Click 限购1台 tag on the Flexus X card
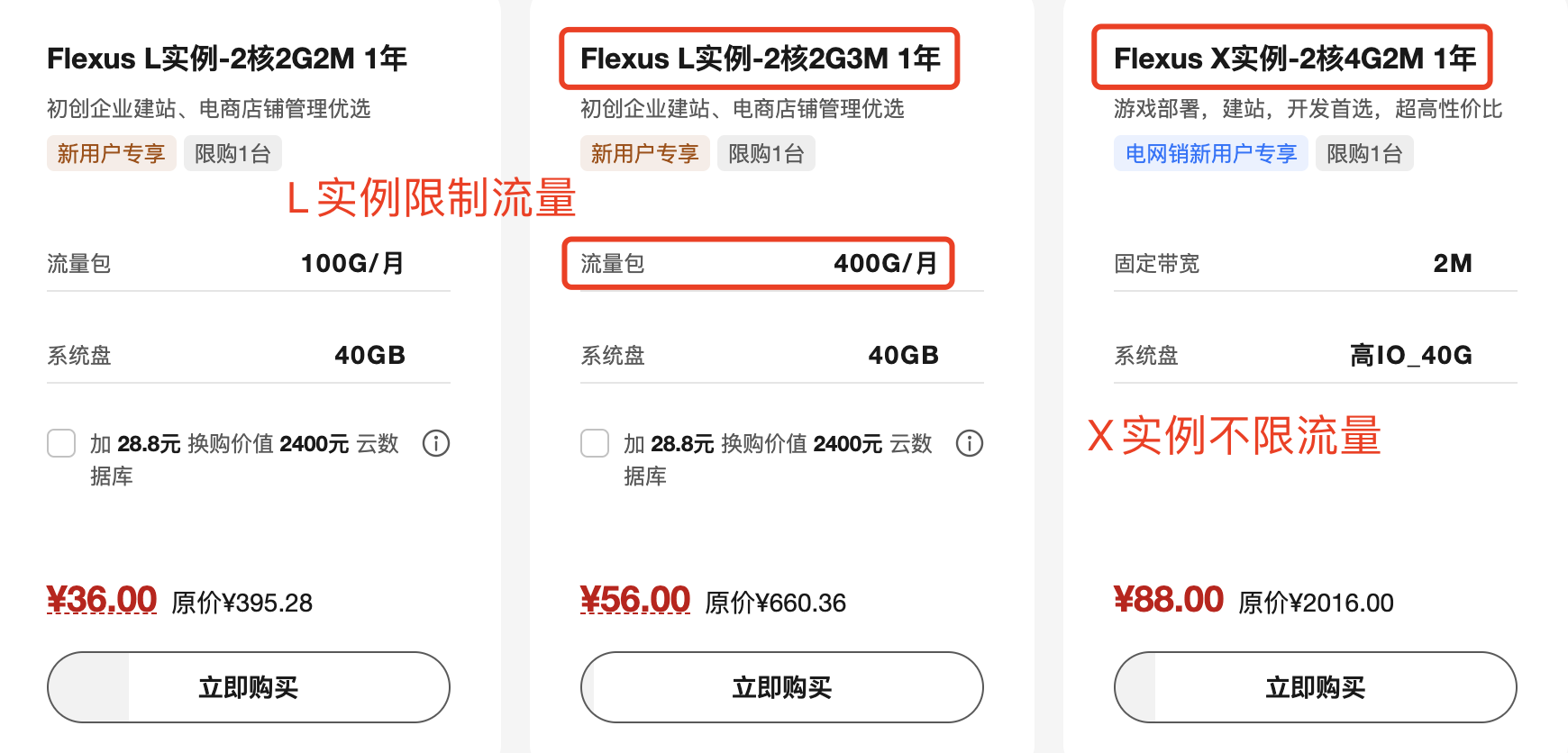 point(1364,154)
